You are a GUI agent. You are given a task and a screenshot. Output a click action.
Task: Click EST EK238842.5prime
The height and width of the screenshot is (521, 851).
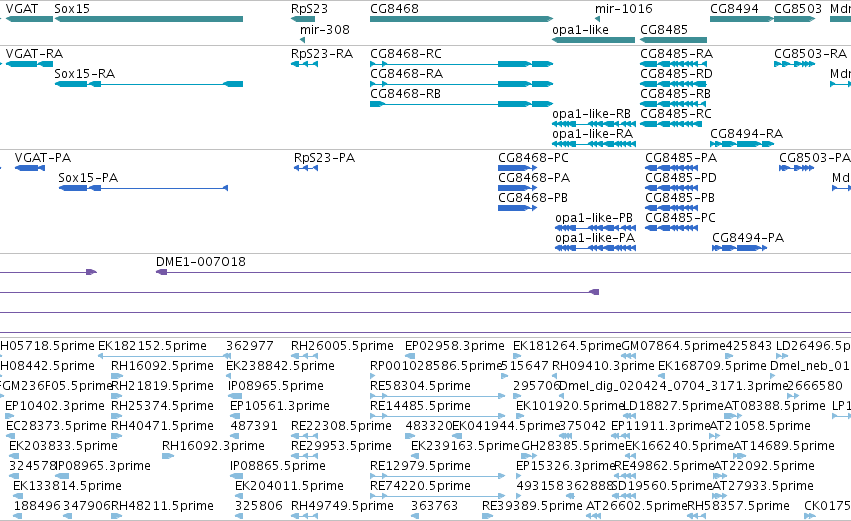point(280,366)
